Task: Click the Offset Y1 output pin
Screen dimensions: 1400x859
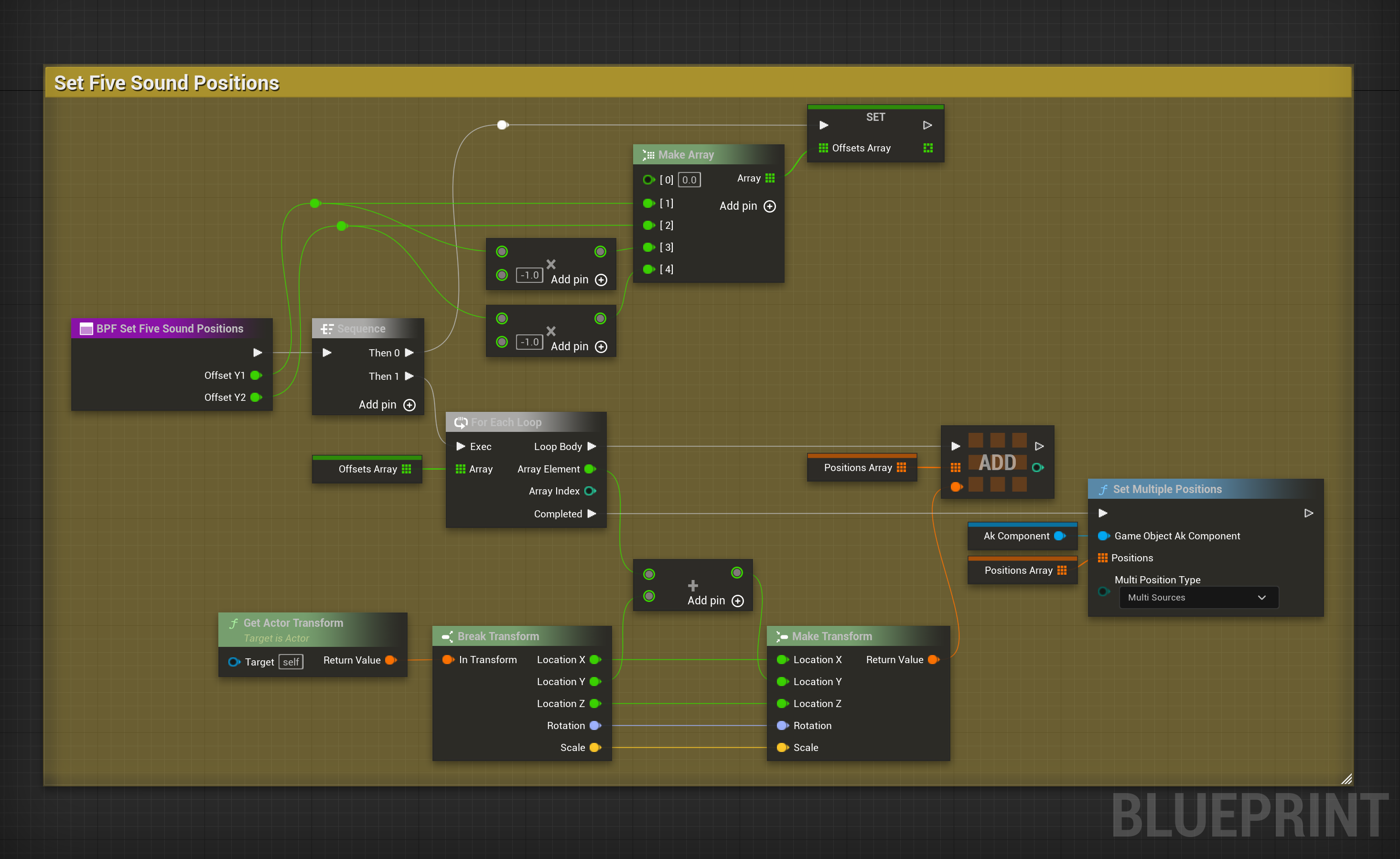Action: pos(256,375)
